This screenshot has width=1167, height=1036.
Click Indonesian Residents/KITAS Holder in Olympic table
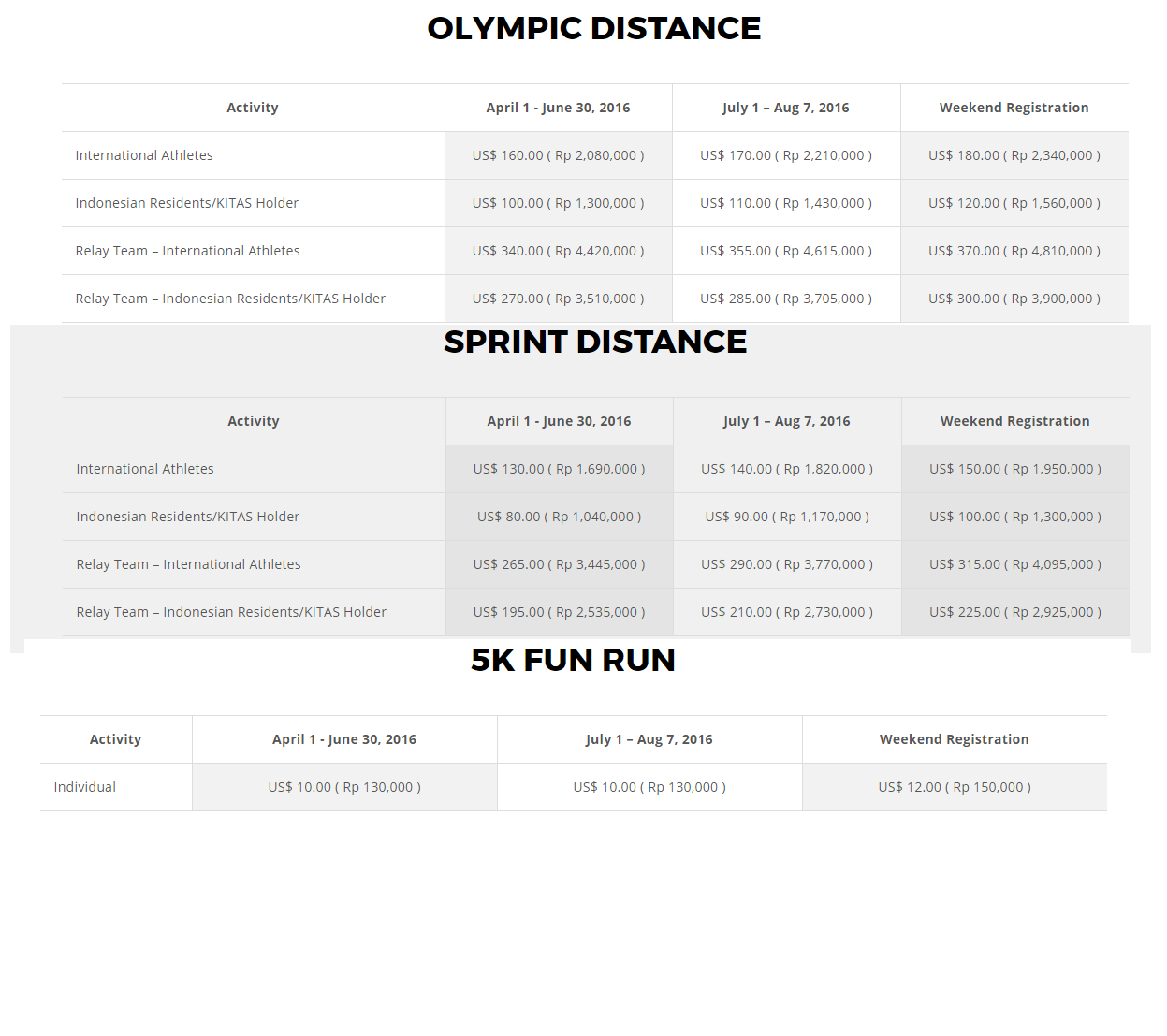187,203
